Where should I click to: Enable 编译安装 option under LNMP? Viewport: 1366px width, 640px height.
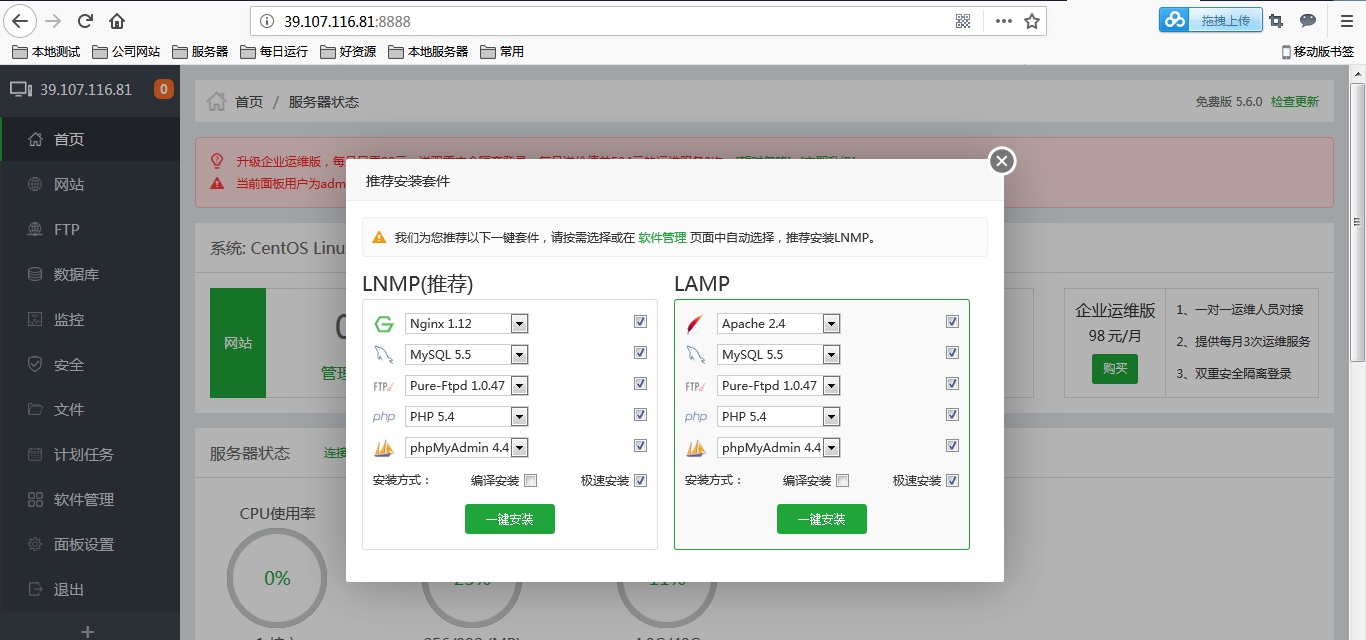coord(531,481)
